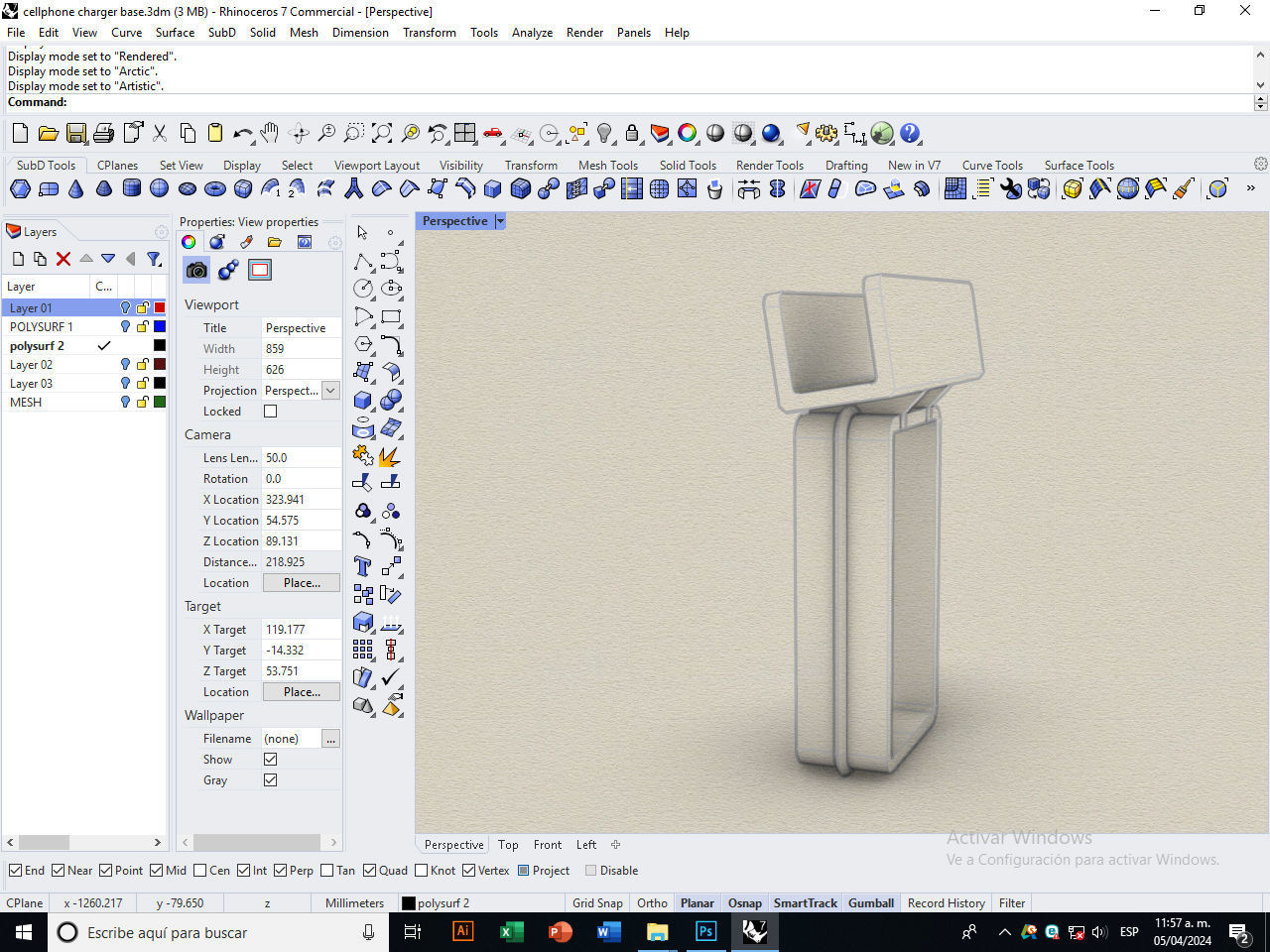This screenshot has width=1270, height=952.
Task: Toggle visibility bulb of Layer 02
Action: point(125,365)
